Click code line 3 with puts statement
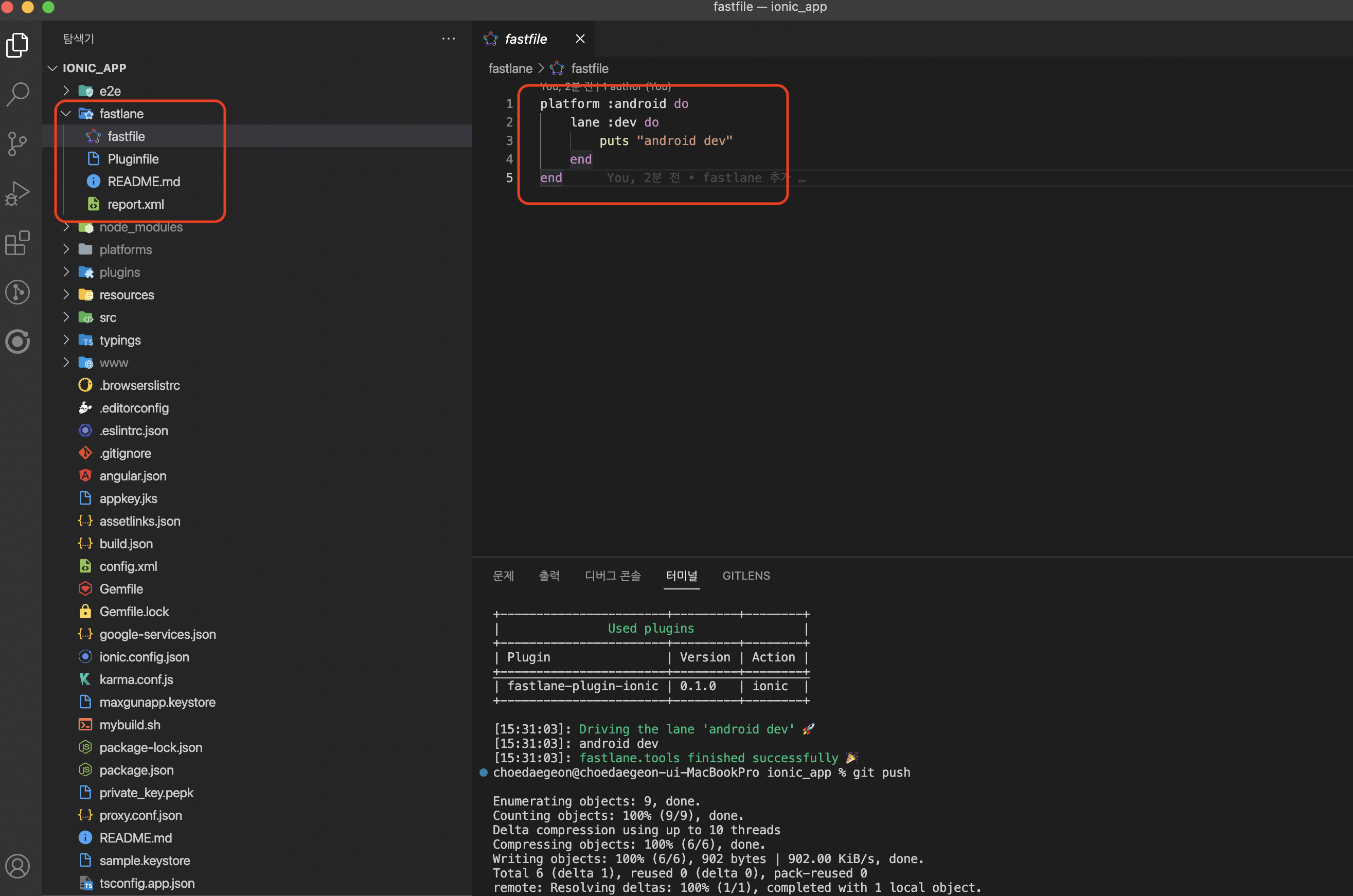This screenshot has width=1353, height=896. pyautogui.click(x=666, y=140)
